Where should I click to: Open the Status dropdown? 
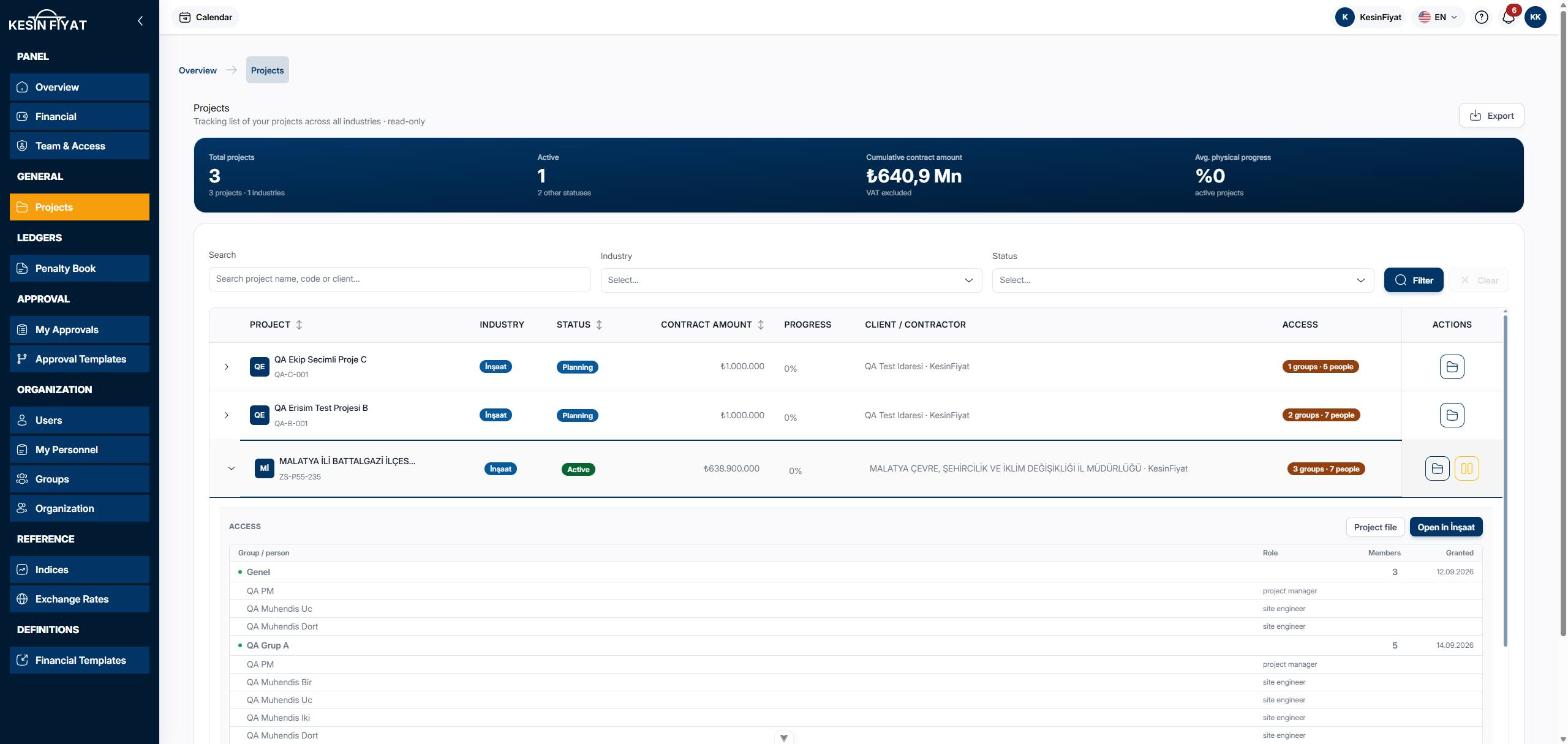coord(1182,280)
